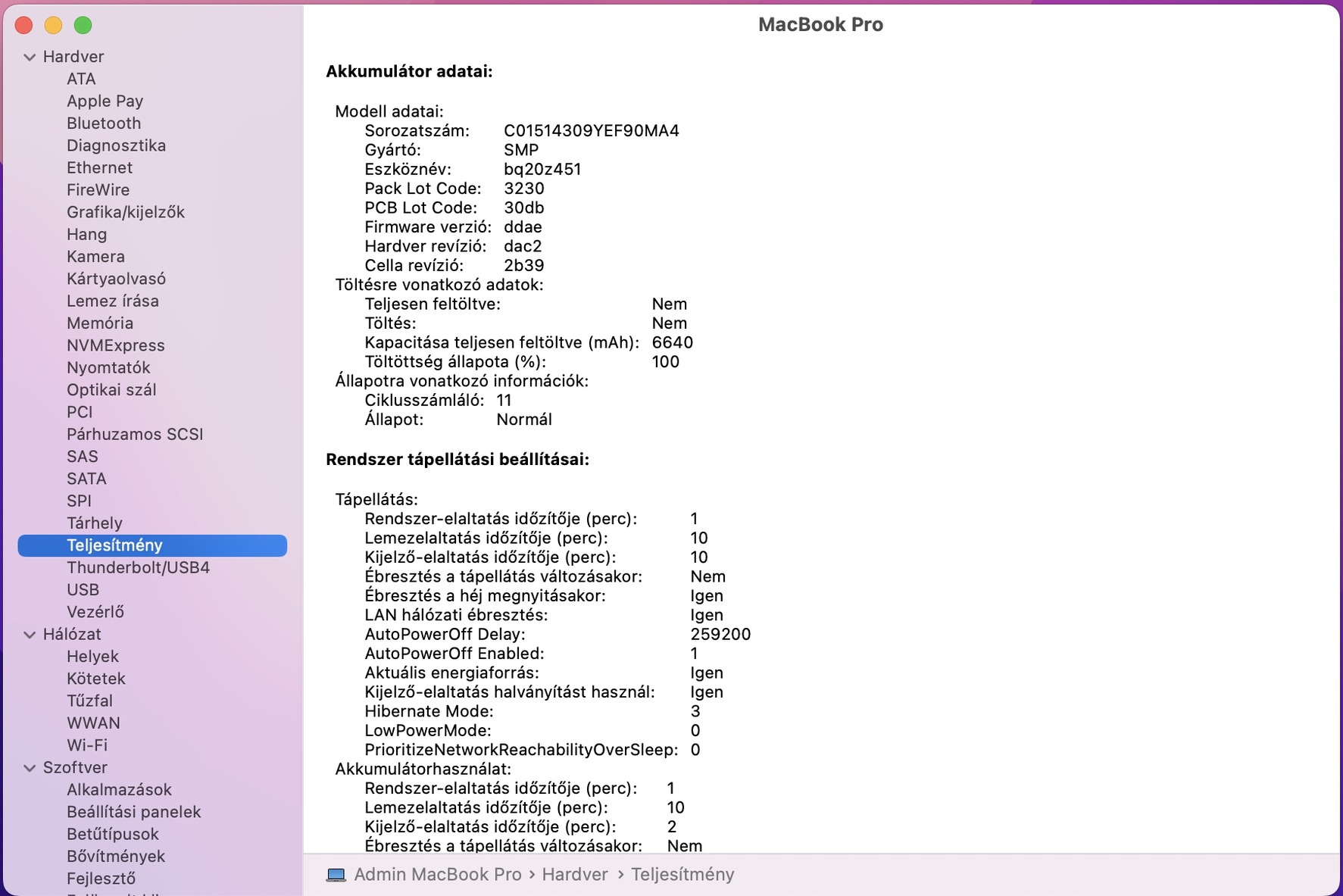Open SAS details

coord(83,457)
